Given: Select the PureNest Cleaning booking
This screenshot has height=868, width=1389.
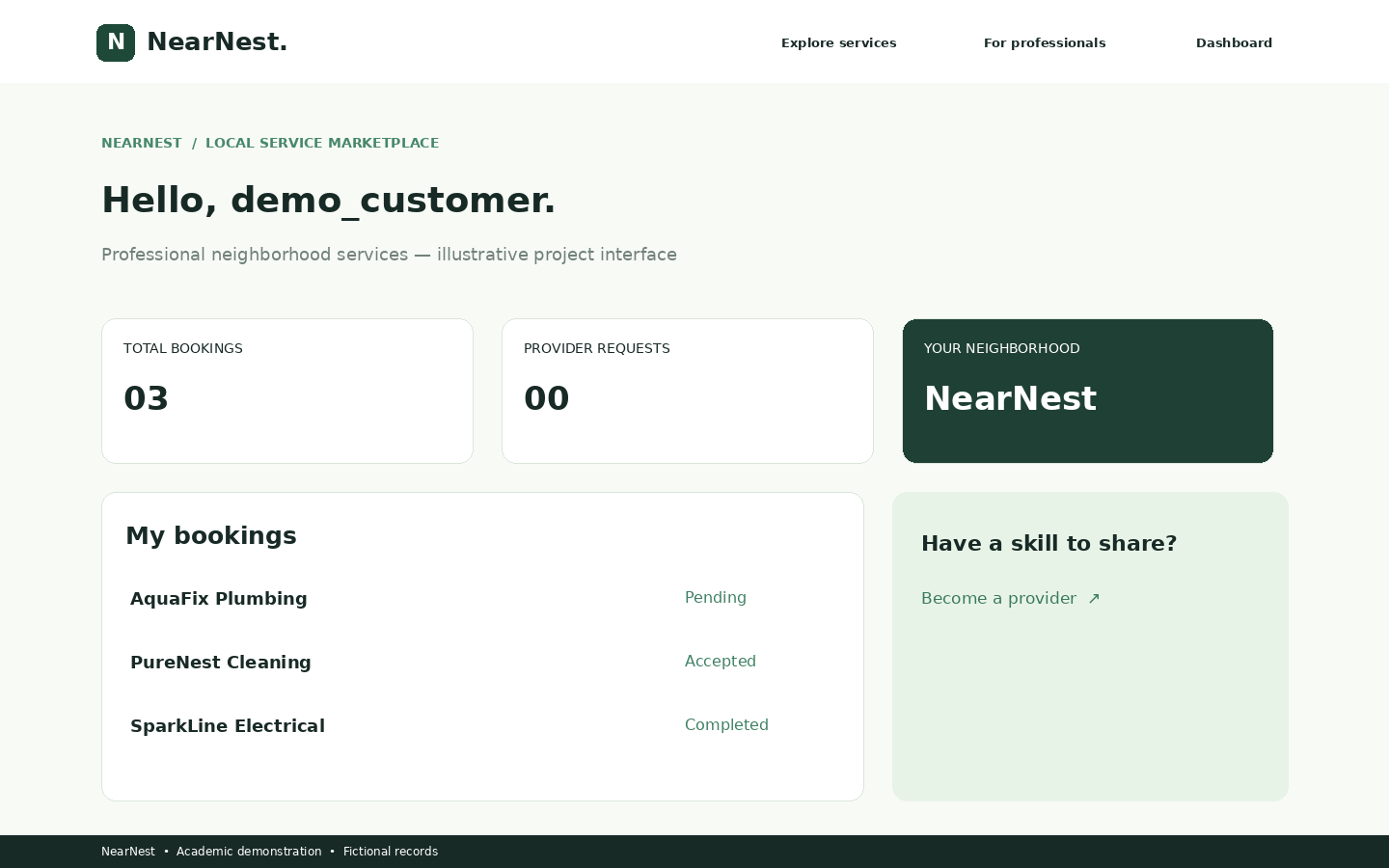Looking at the screenshot, I should coord(221,662).
